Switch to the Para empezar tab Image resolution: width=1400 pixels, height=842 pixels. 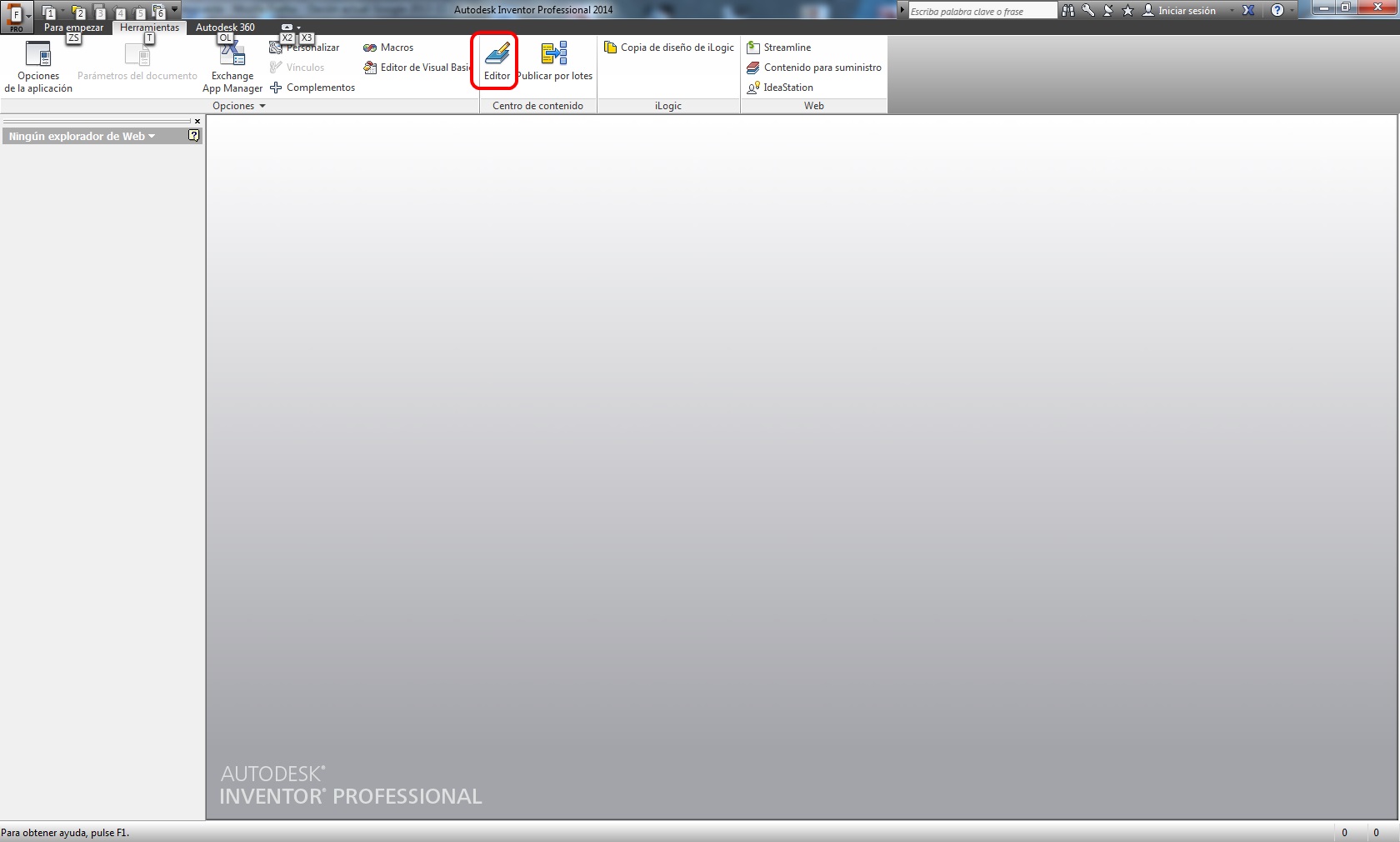pos(73,28)
